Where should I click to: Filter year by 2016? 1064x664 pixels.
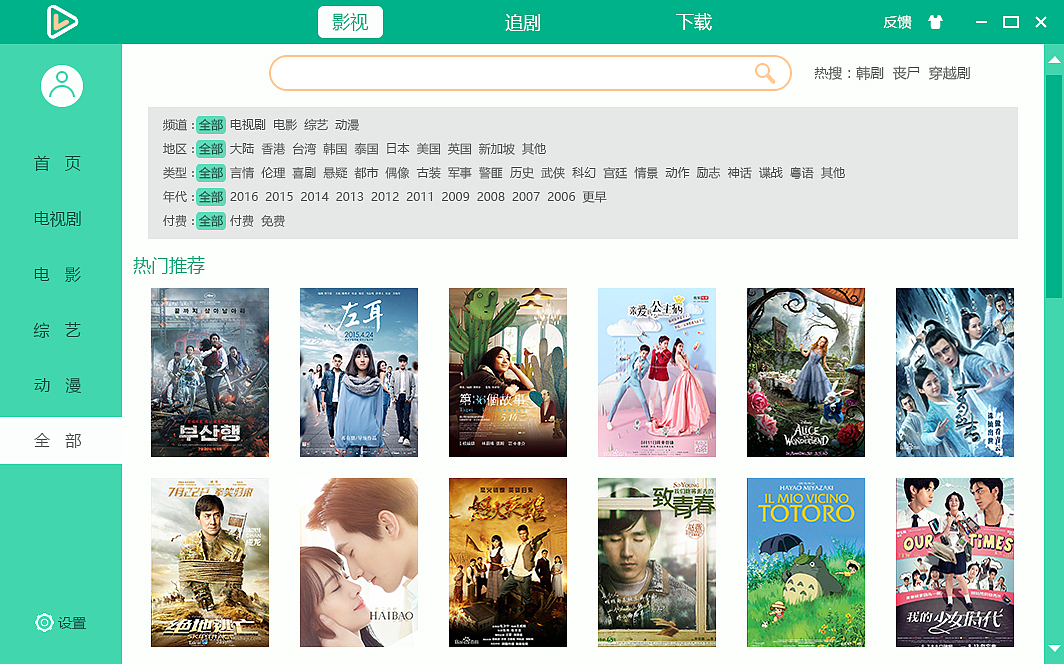(244, 197)
